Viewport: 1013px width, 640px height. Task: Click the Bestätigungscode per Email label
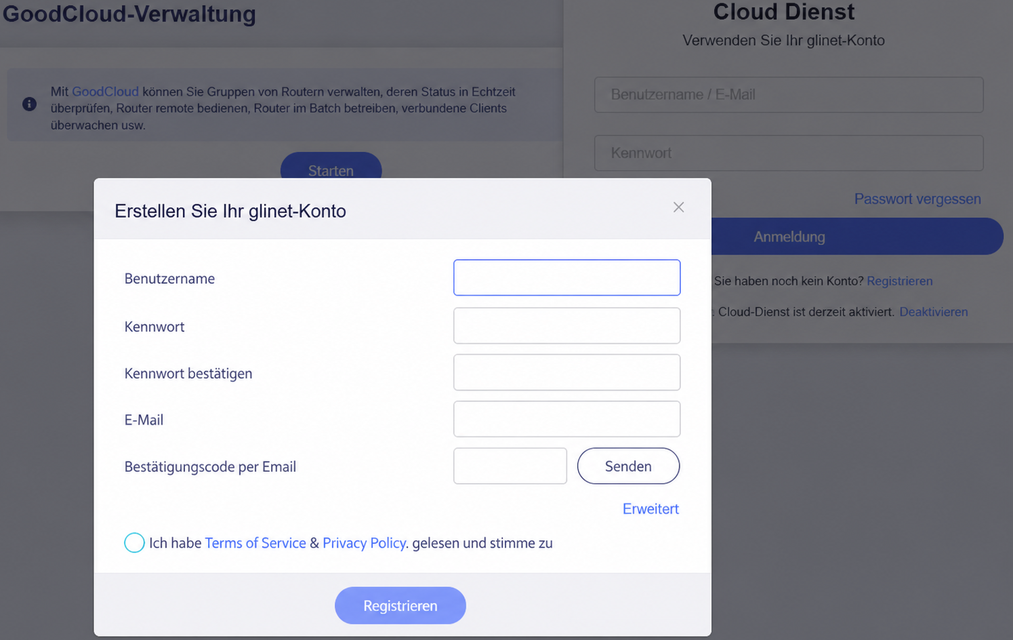coord(210,467)
